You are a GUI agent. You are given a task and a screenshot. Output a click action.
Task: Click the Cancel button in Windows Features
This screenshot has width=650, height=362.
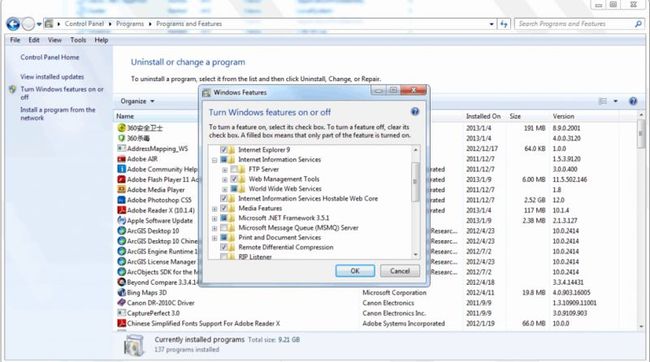(x=400, y=271)
